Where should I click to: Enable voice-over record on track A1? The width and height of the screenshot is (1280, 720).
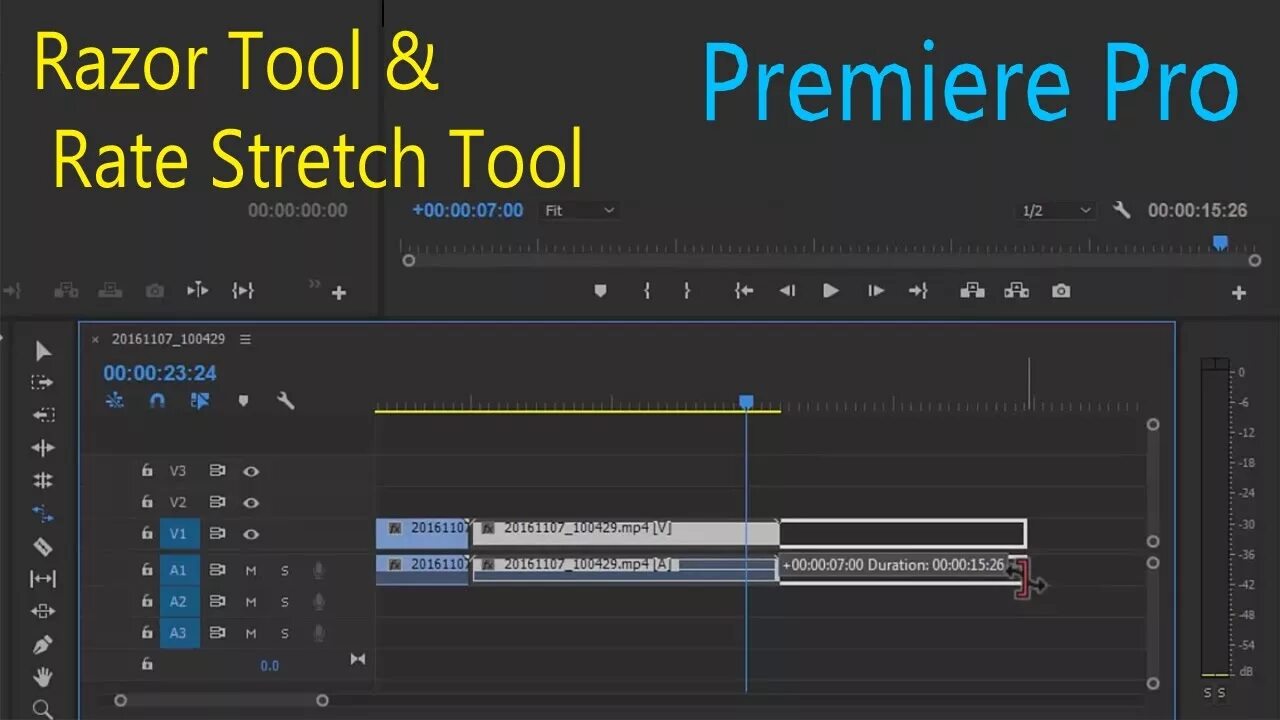click(319, 570)
